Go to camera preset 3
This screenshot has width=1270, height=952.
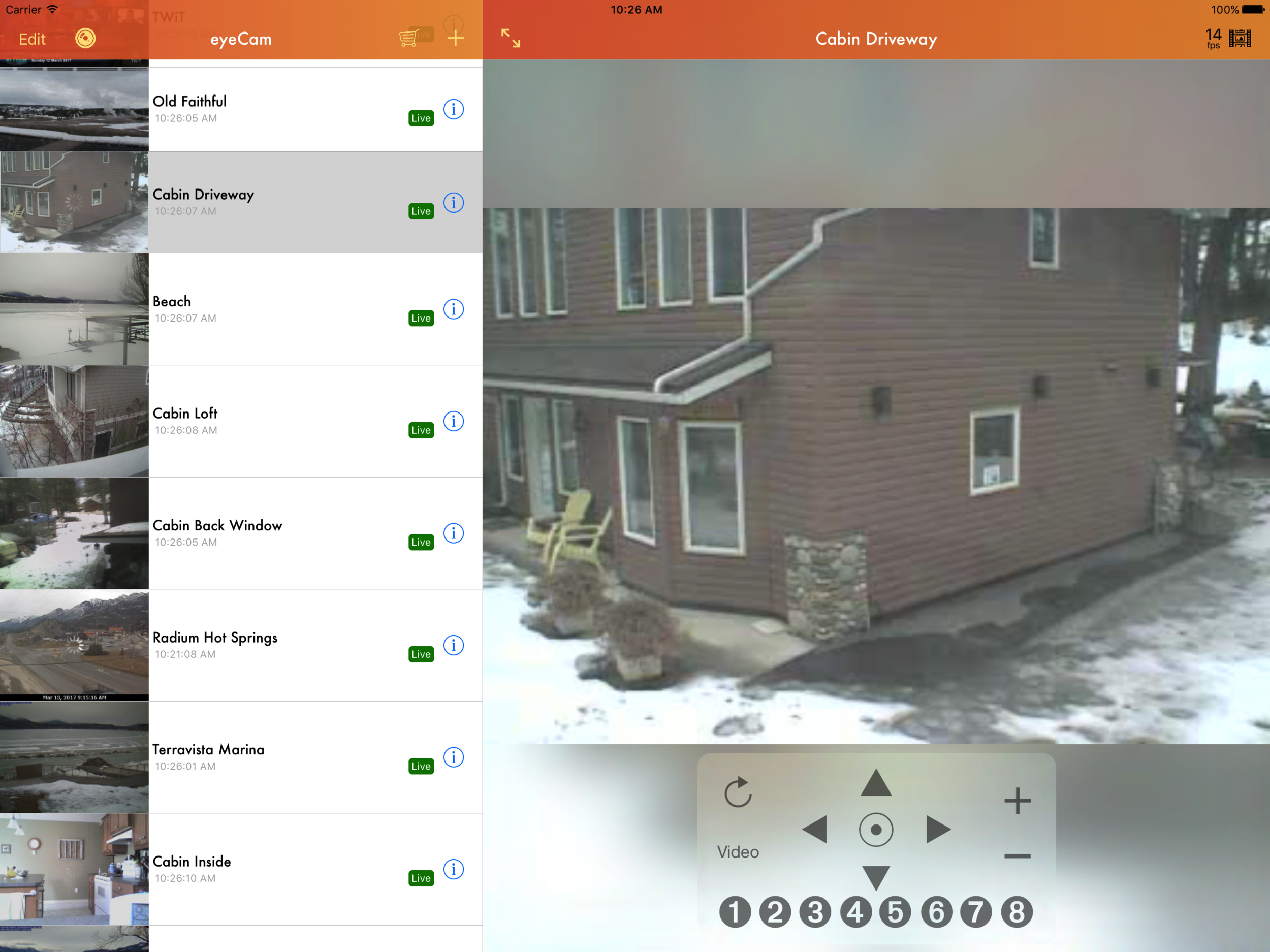point(815,912)
